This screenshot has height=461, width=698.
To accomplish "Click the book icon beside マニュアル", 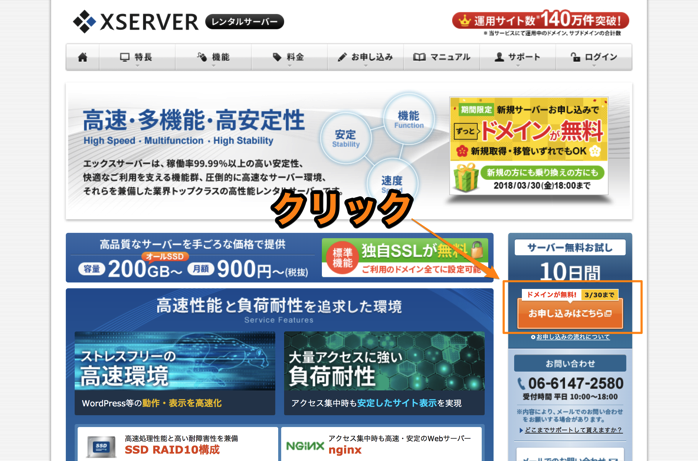I will [419, 57].
